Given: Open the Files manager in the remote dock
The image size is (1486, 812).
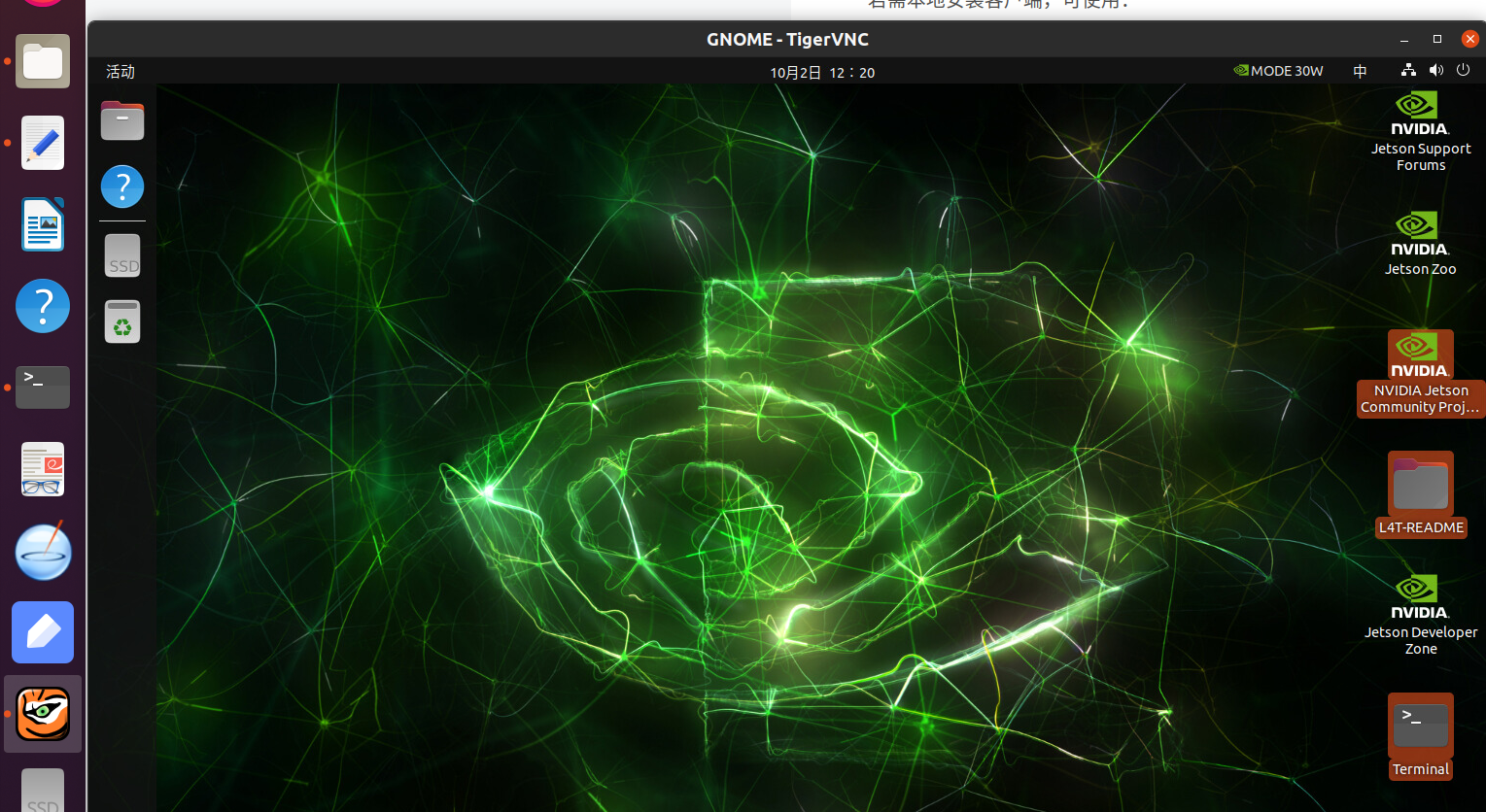Looking at the screenshot, I should pos(122,120).
